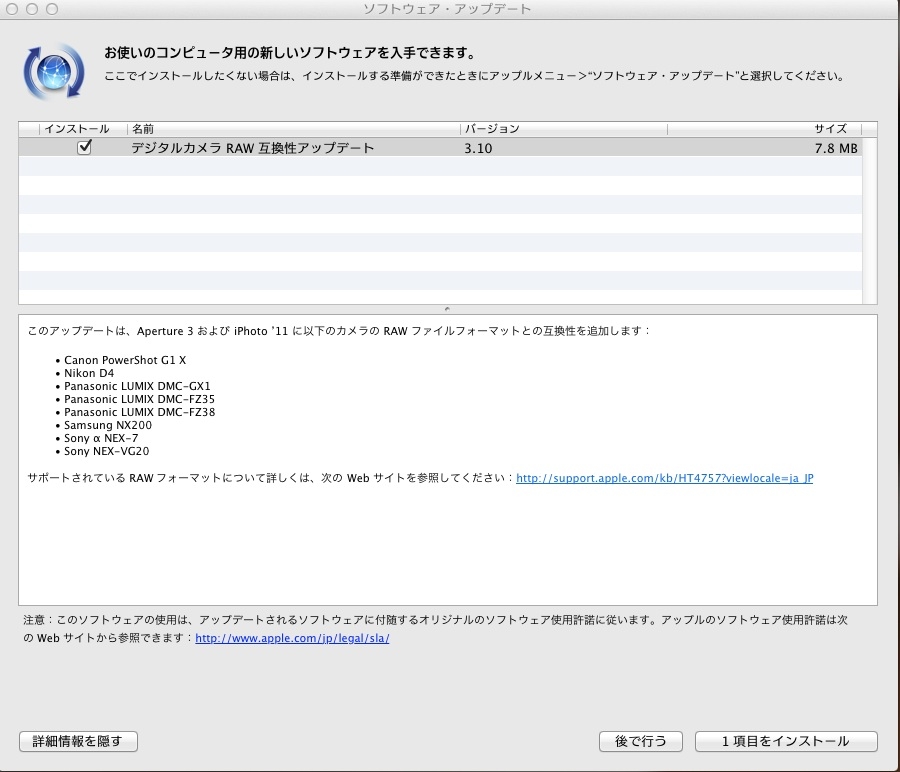Viewport: 900px width, 772px height.
Task: Click the 詳細情報を隠す button
Action: pos(78,742)
